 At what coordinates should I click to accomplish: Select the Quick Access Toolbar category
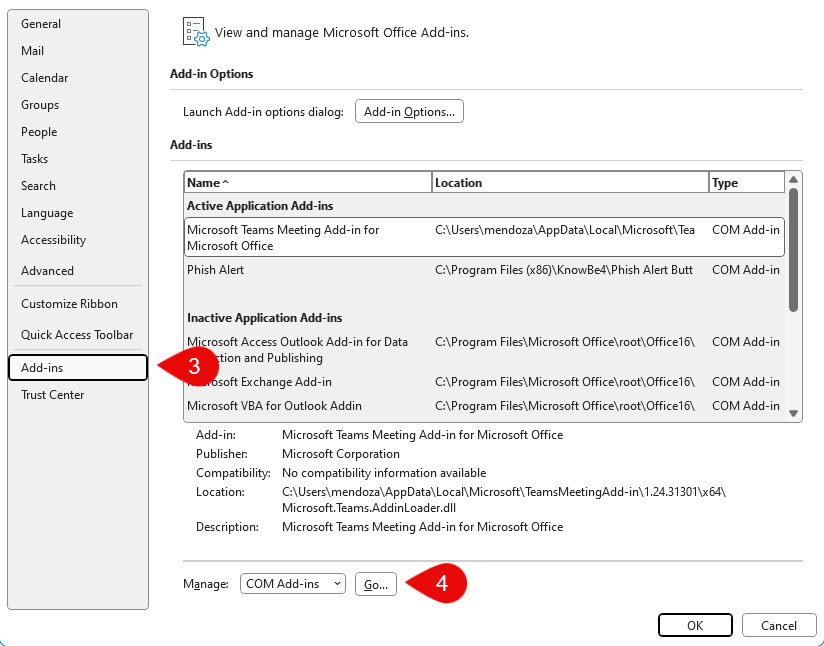point(77,335)
